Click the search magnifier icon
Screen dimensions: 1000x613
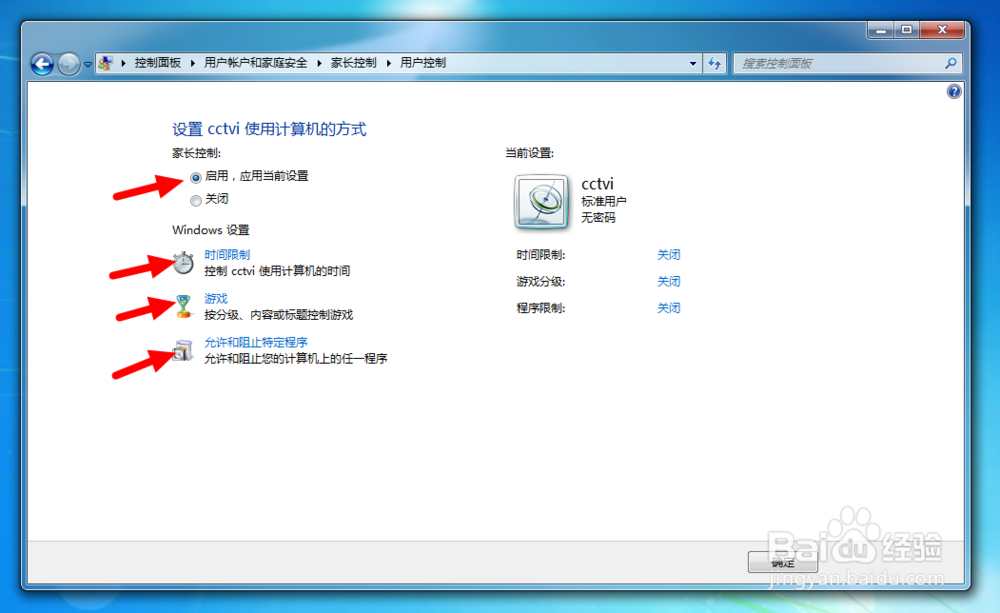click(950, 63)
